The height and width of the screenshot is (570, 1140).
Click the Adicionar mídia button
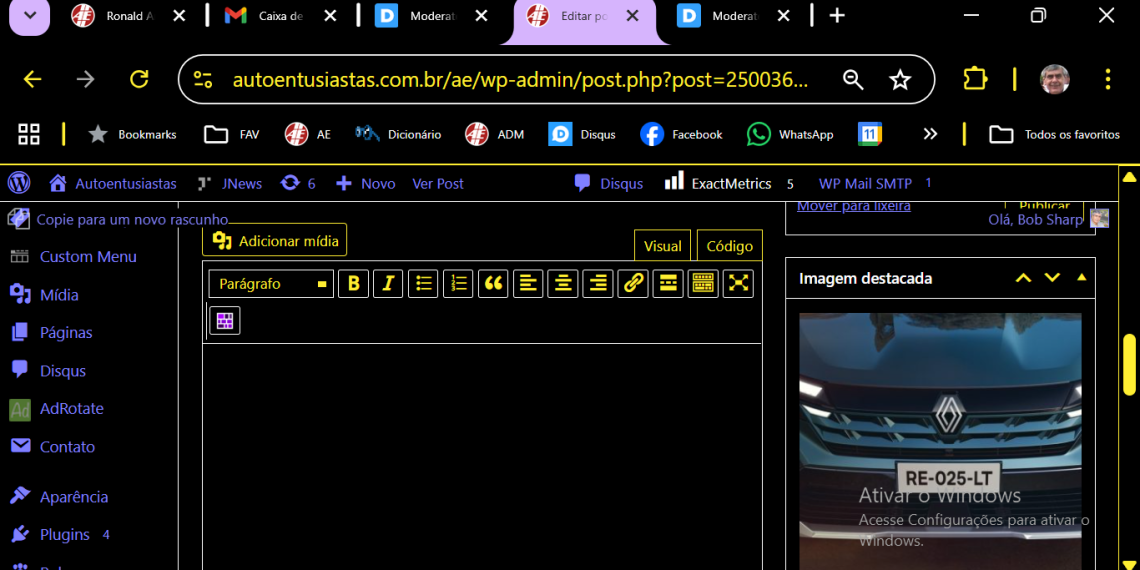pyautogui.click(x=275, y=241)
